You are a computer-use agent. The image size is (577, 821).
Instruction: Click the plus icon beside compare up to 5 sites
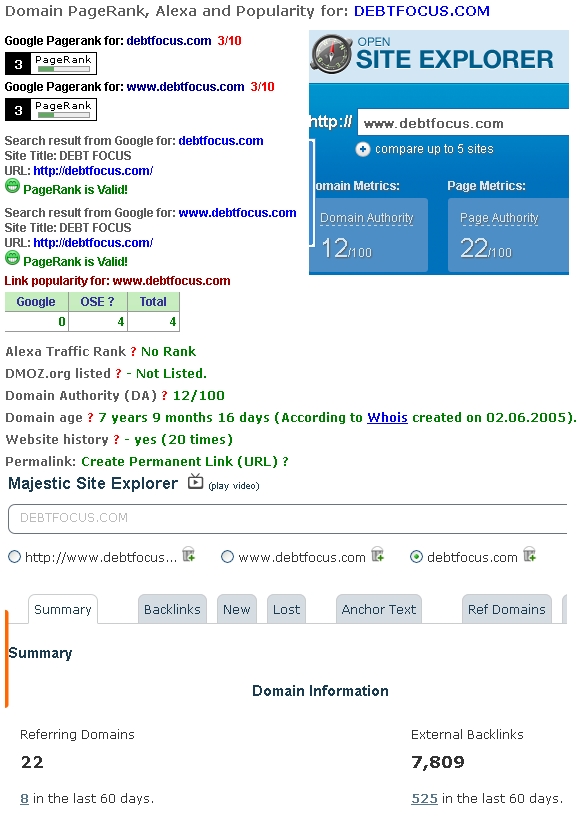click(362, 149)
